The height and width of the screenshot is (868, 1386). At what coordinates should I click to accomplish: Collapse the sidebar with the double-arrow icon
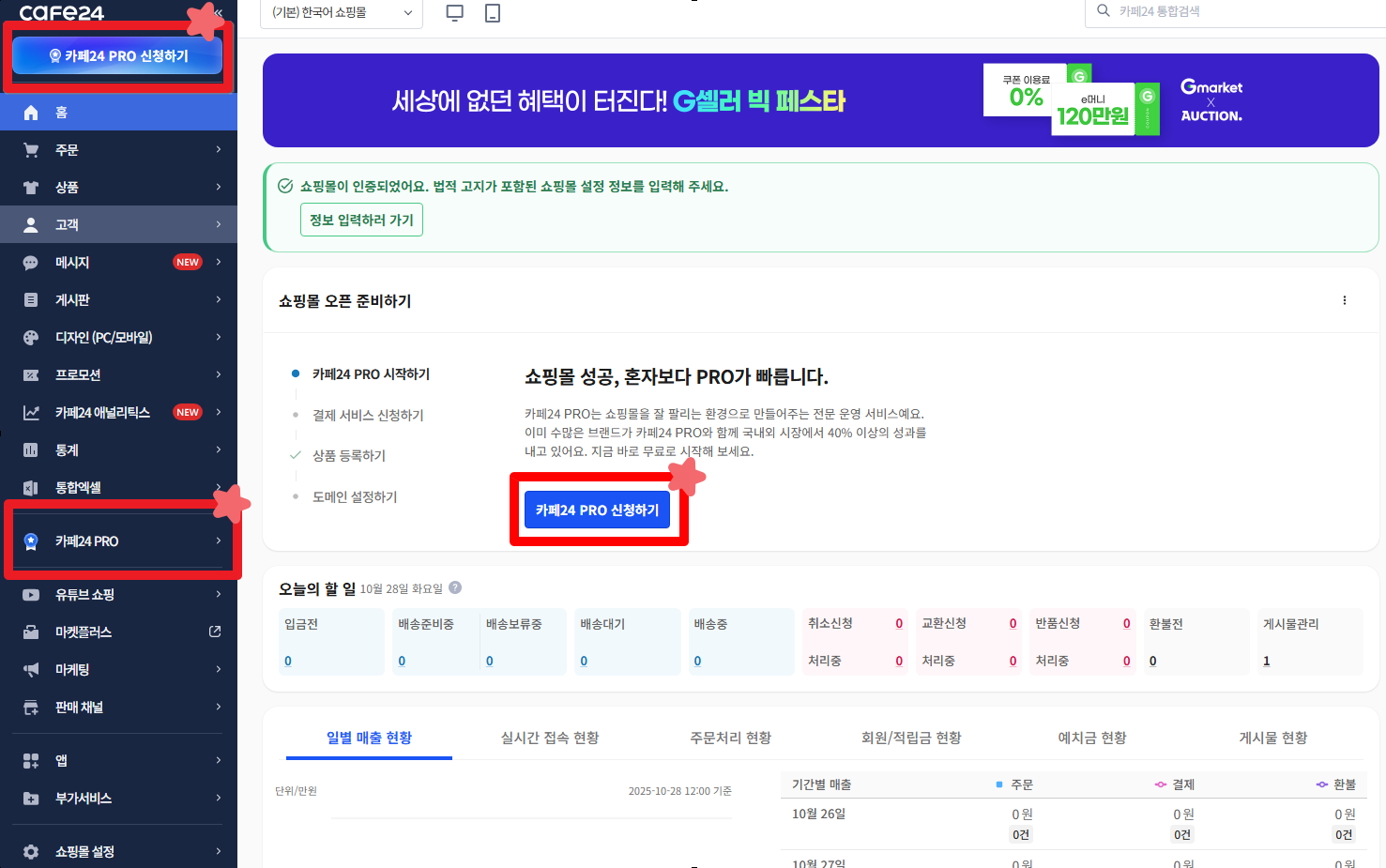(219, 12)
